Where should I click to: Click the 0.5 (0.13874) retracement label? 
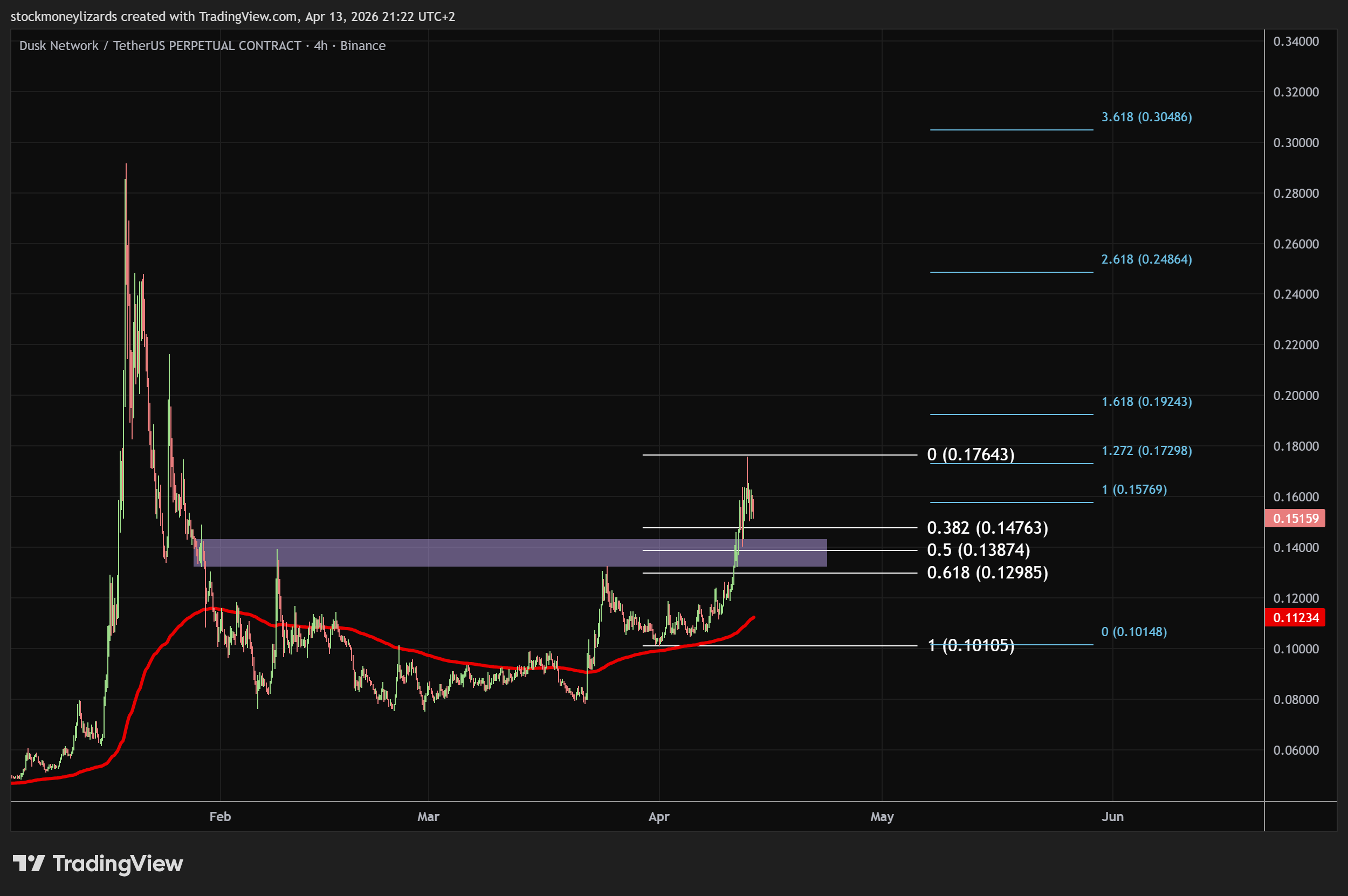coord(978,550)
